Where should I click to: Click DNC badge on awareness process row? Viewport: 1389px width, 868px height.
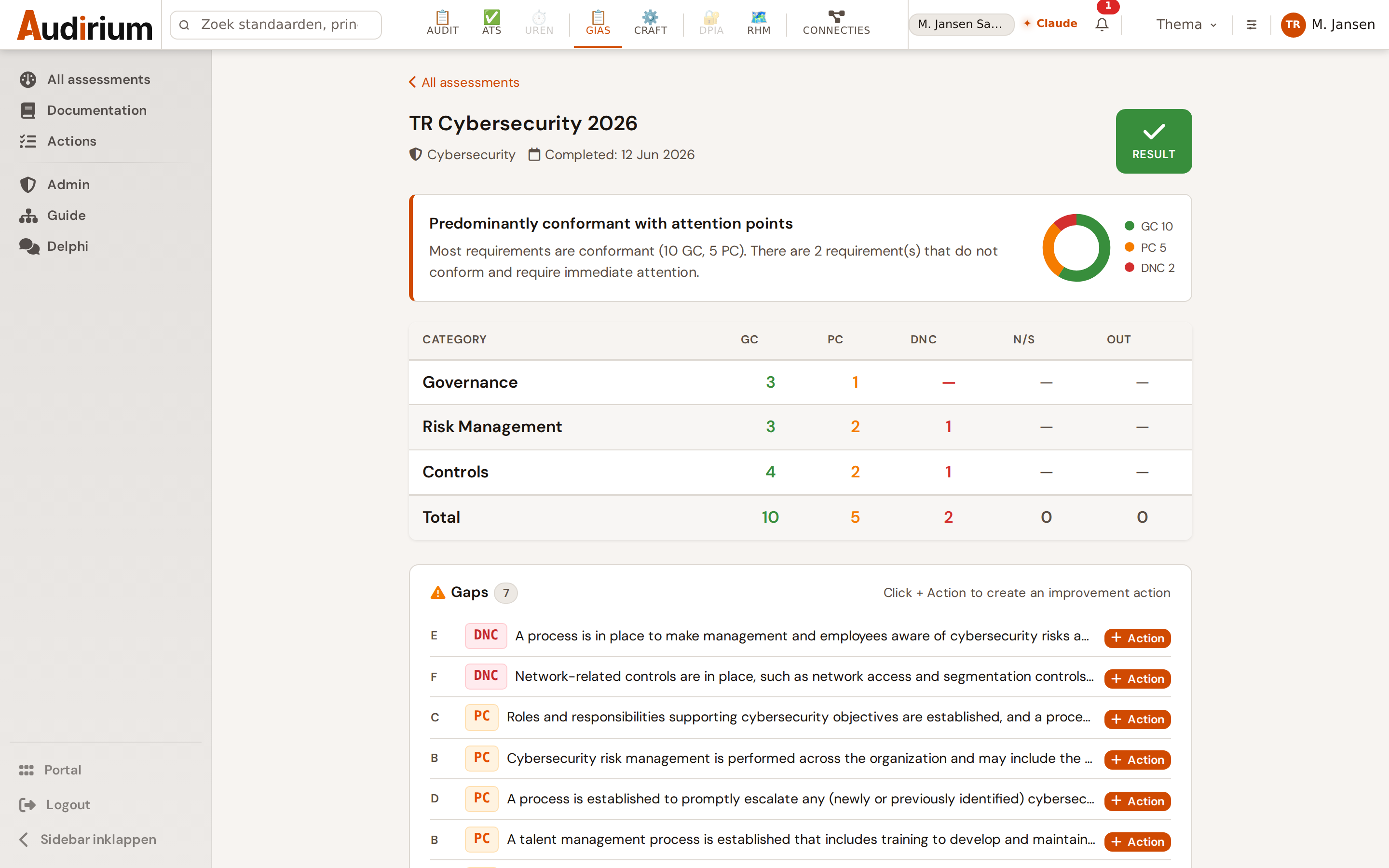click(486, 636)
